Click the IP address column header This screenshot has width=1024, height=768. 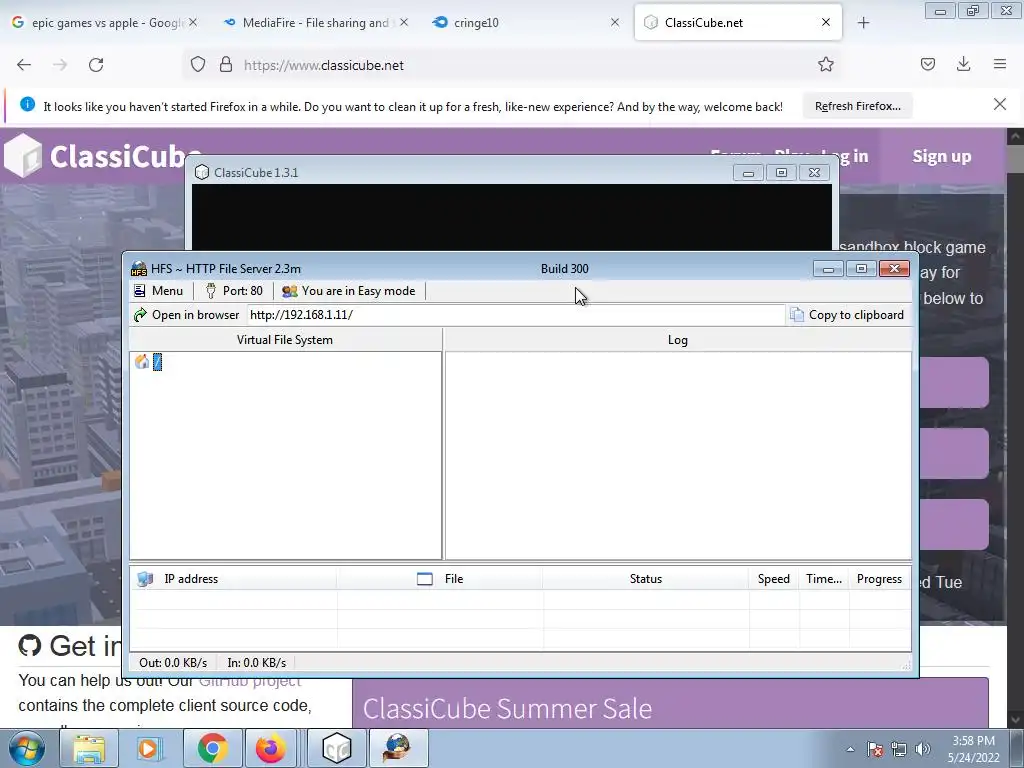point(234,579)
